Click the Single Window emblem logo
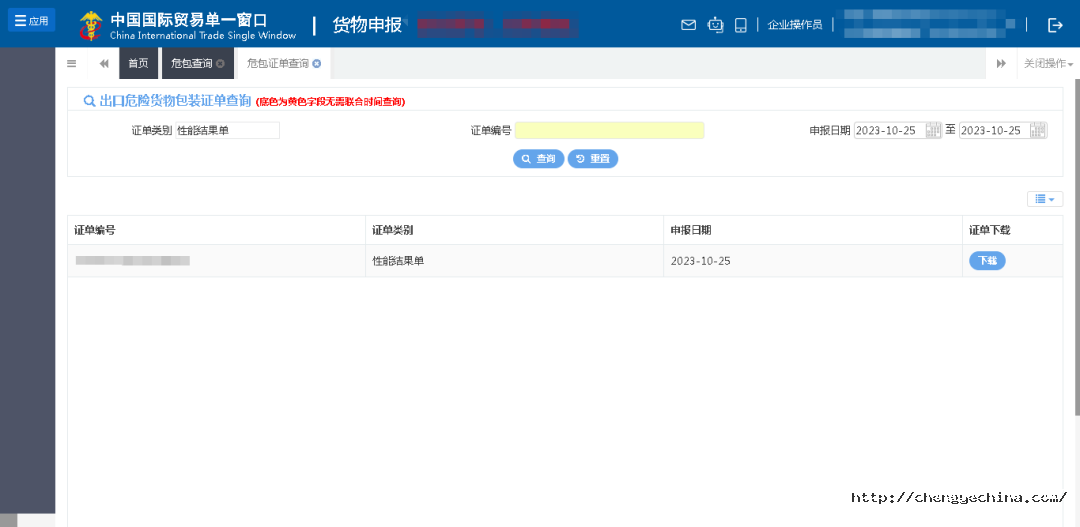1080x527 pixels. pos(91,25)
